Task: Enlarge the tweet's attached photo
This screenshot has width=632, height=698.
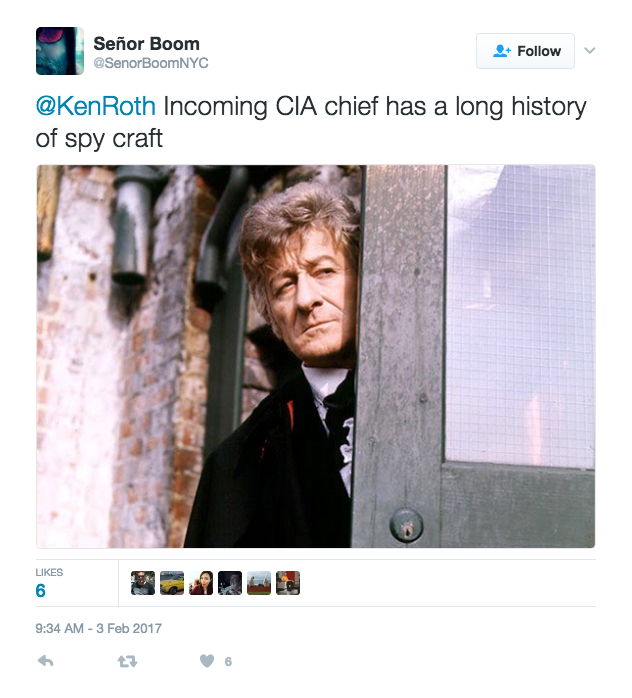Action: 316,356
